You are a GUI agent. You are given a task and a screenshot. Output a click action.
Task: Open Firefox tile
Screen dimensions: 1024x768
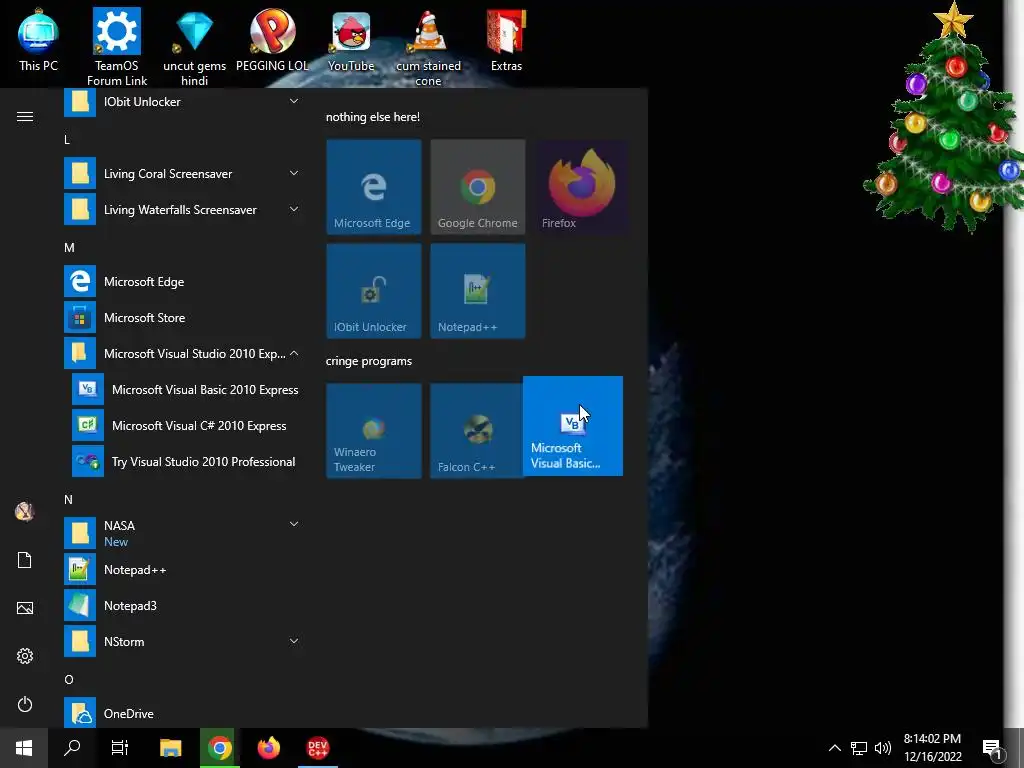pyautogui.click(x=581, y=187)
